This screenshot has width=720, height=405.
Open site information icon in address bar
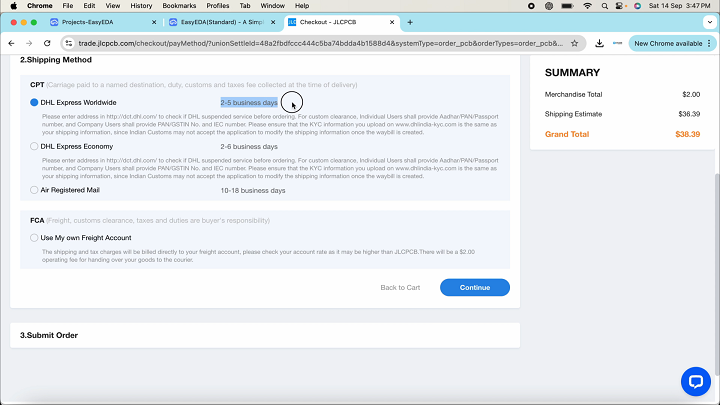69,43
